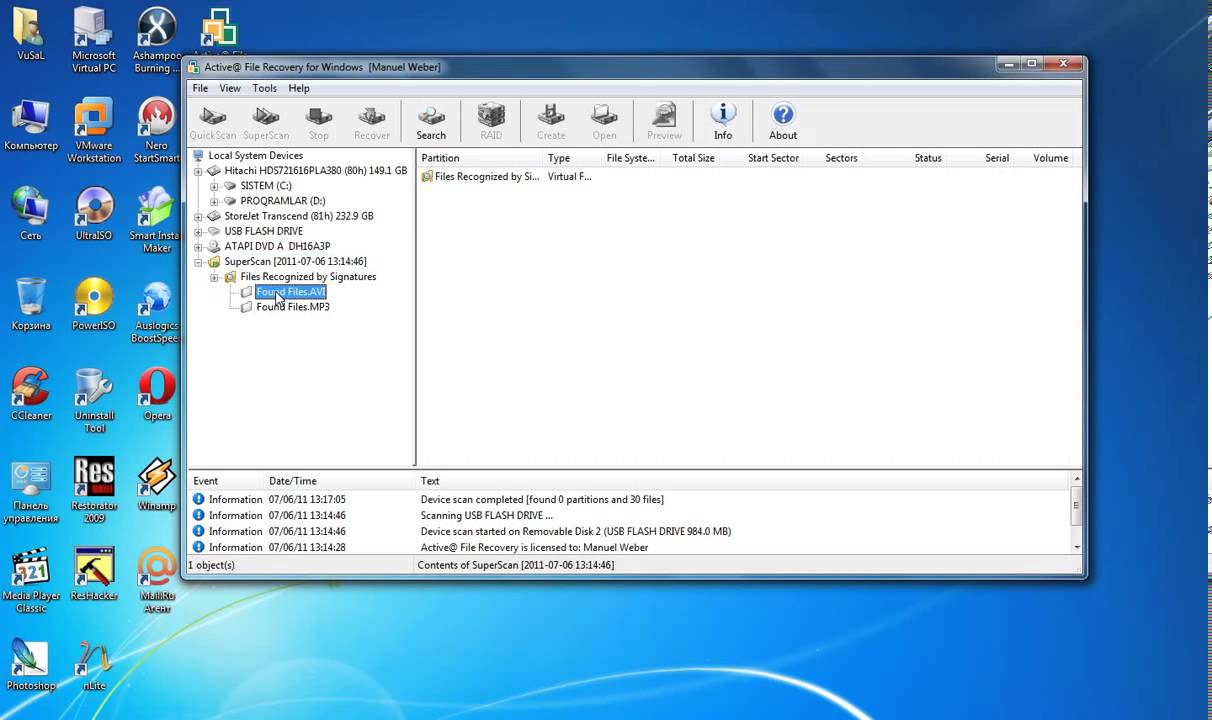
Task: Expand the ATAPI DVD A DH16A3P node
Action: 198,246
